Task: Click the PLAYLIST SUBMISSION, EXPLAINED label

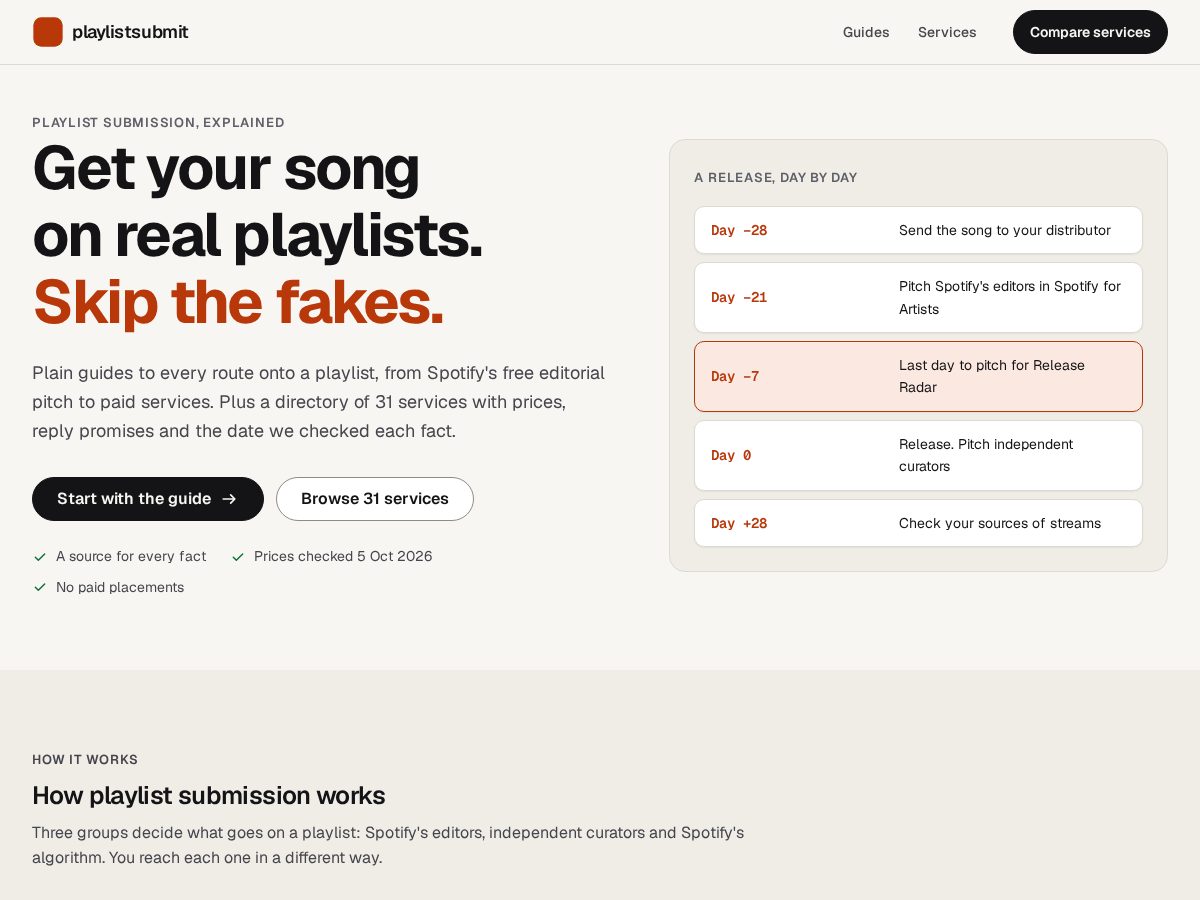Action: (158, 123)
